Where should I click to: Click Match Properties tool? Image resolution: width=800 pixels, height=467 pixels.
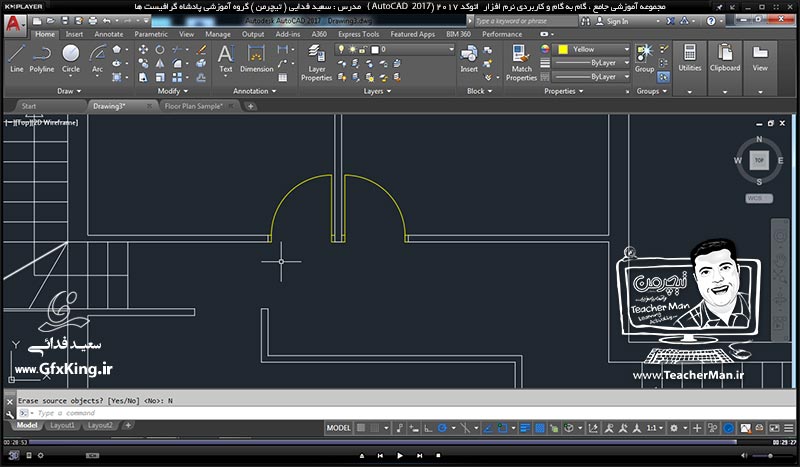(521, 63)
